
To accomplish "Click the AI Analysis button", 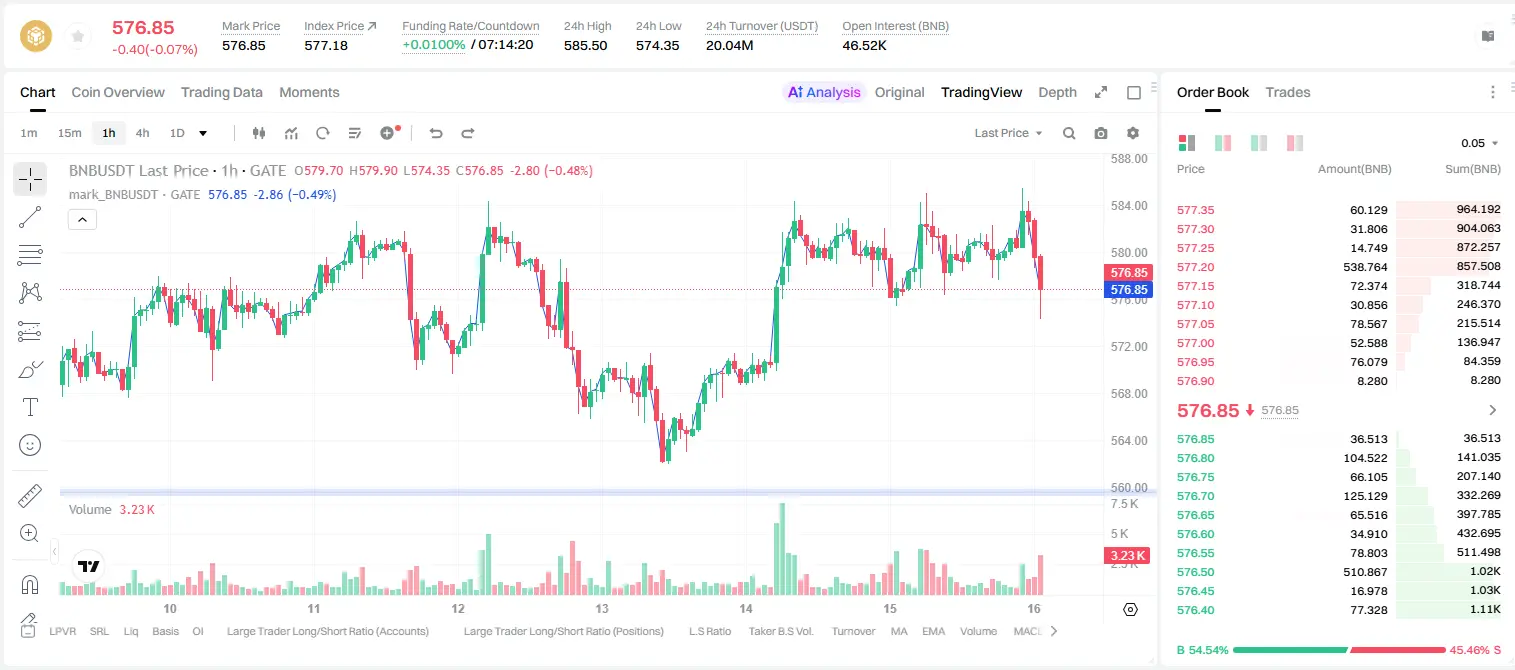I will (x=824, y=92).
